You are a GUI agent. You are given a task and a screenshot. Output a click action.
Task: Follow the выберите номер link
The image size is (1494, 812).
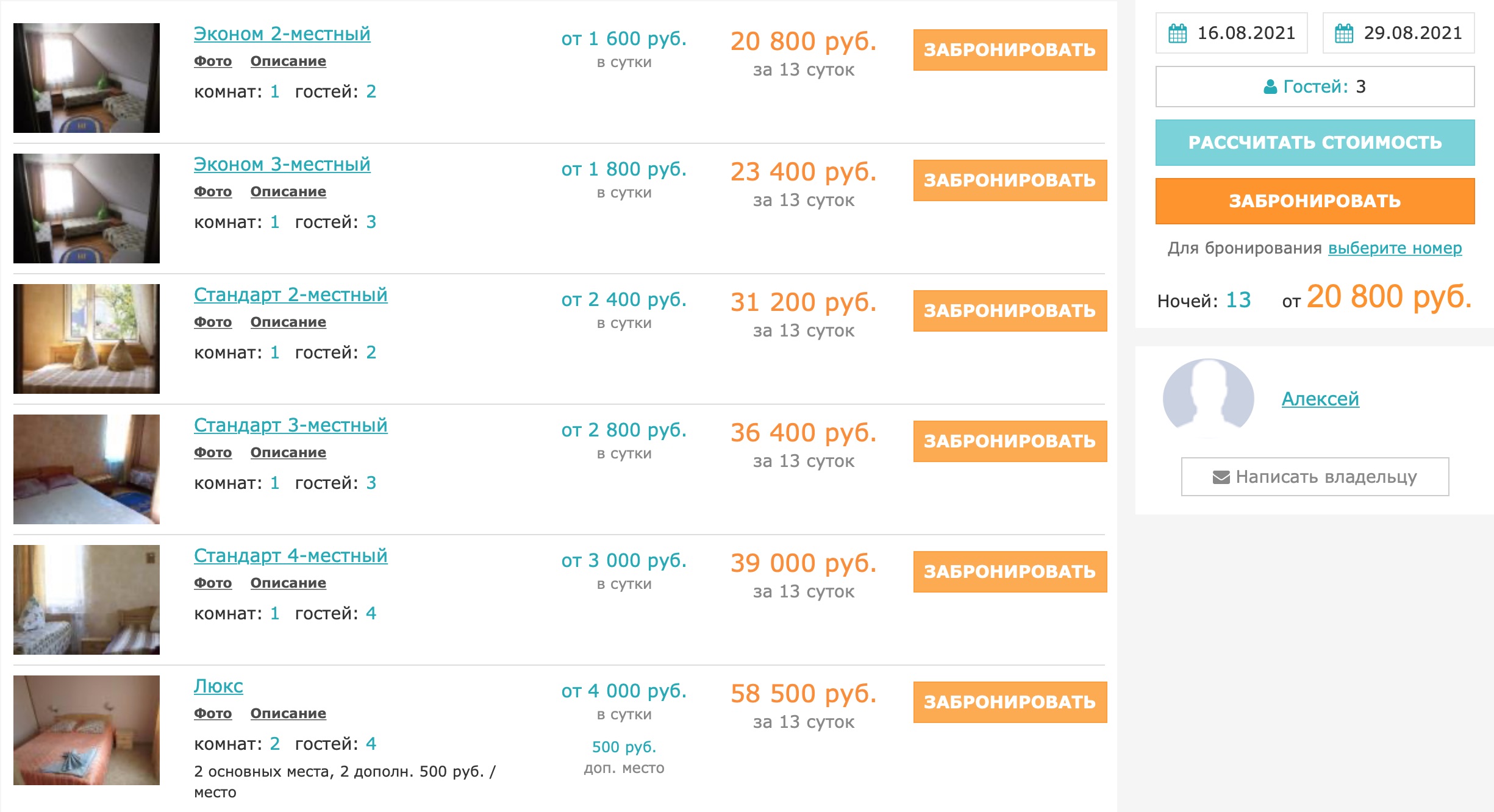[x=1395, y=248]
